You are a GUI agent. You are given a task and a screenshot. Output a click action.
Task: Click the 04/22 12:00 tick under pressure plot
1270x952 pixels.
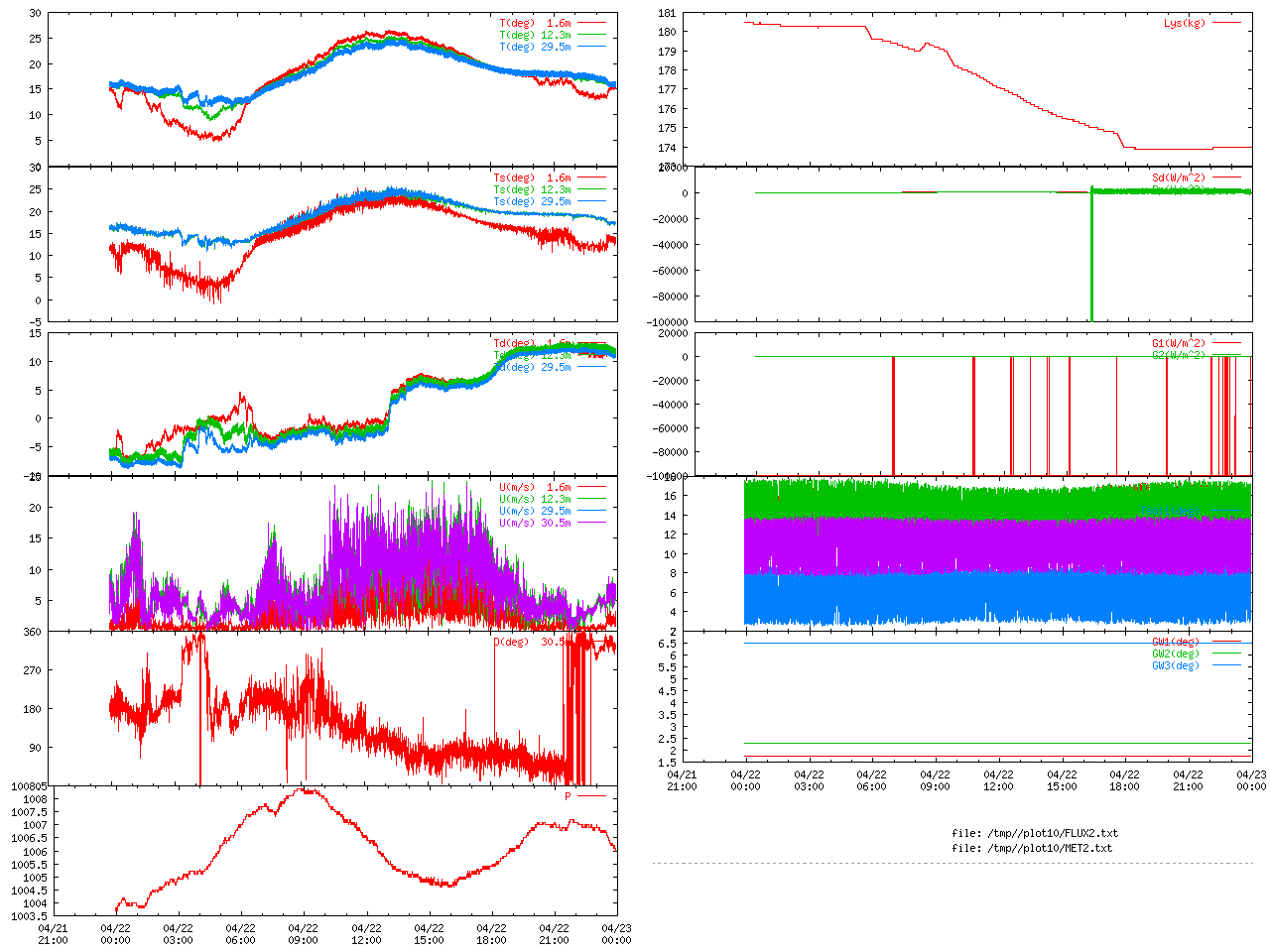click(x=366, y=934)
